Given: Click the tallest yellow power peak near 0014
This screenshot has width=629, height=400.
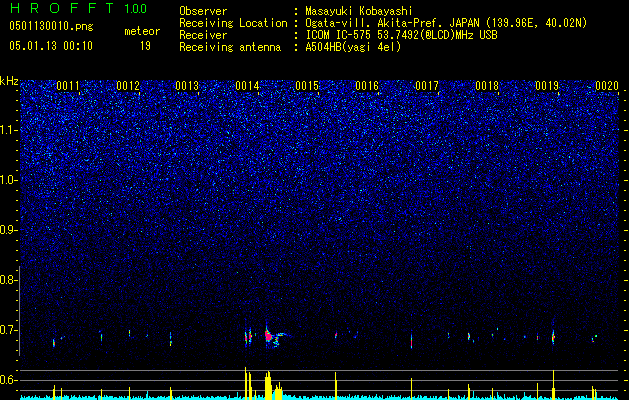Looking at the screenshot, I should point(246,382).
